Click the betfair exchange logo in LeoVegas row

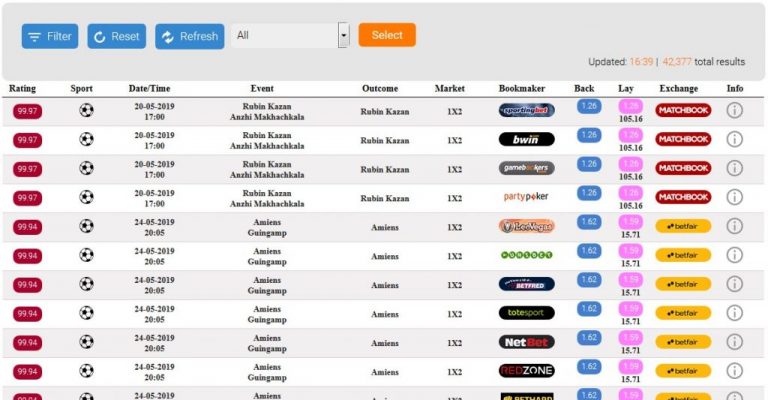click(x=683, y=226)
